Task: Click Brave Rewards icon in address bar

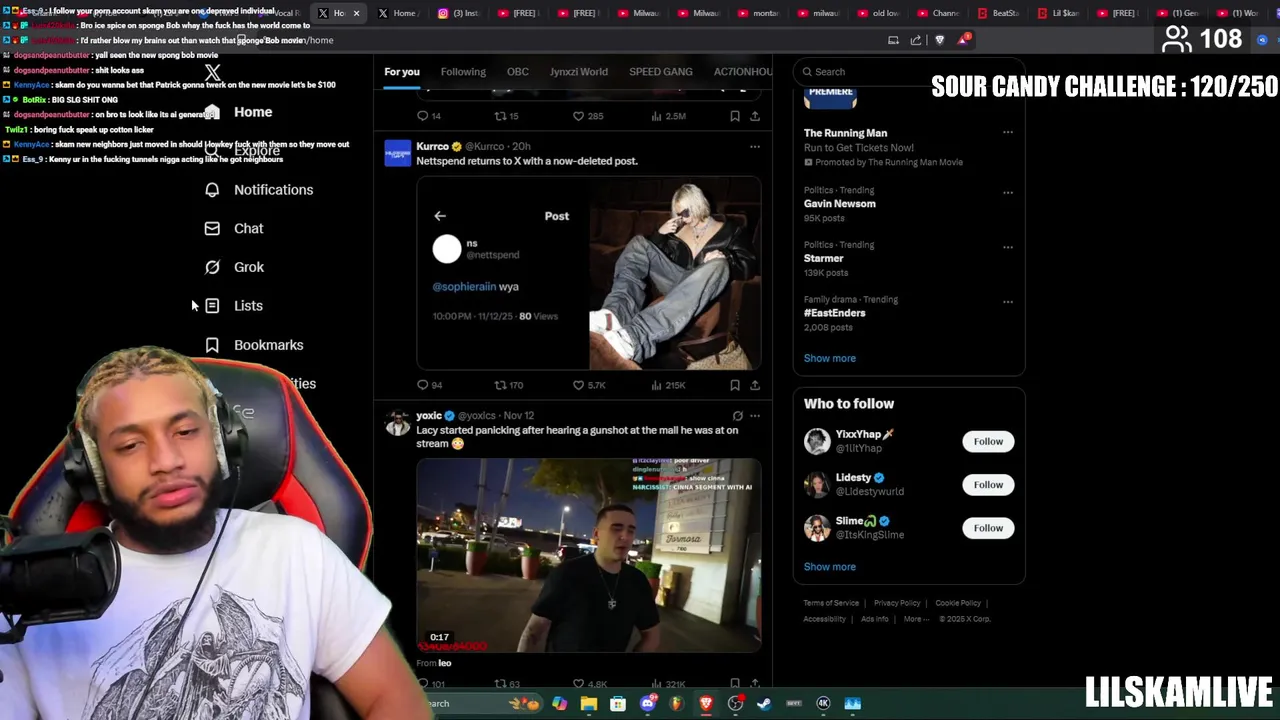Action: [963, 40]
